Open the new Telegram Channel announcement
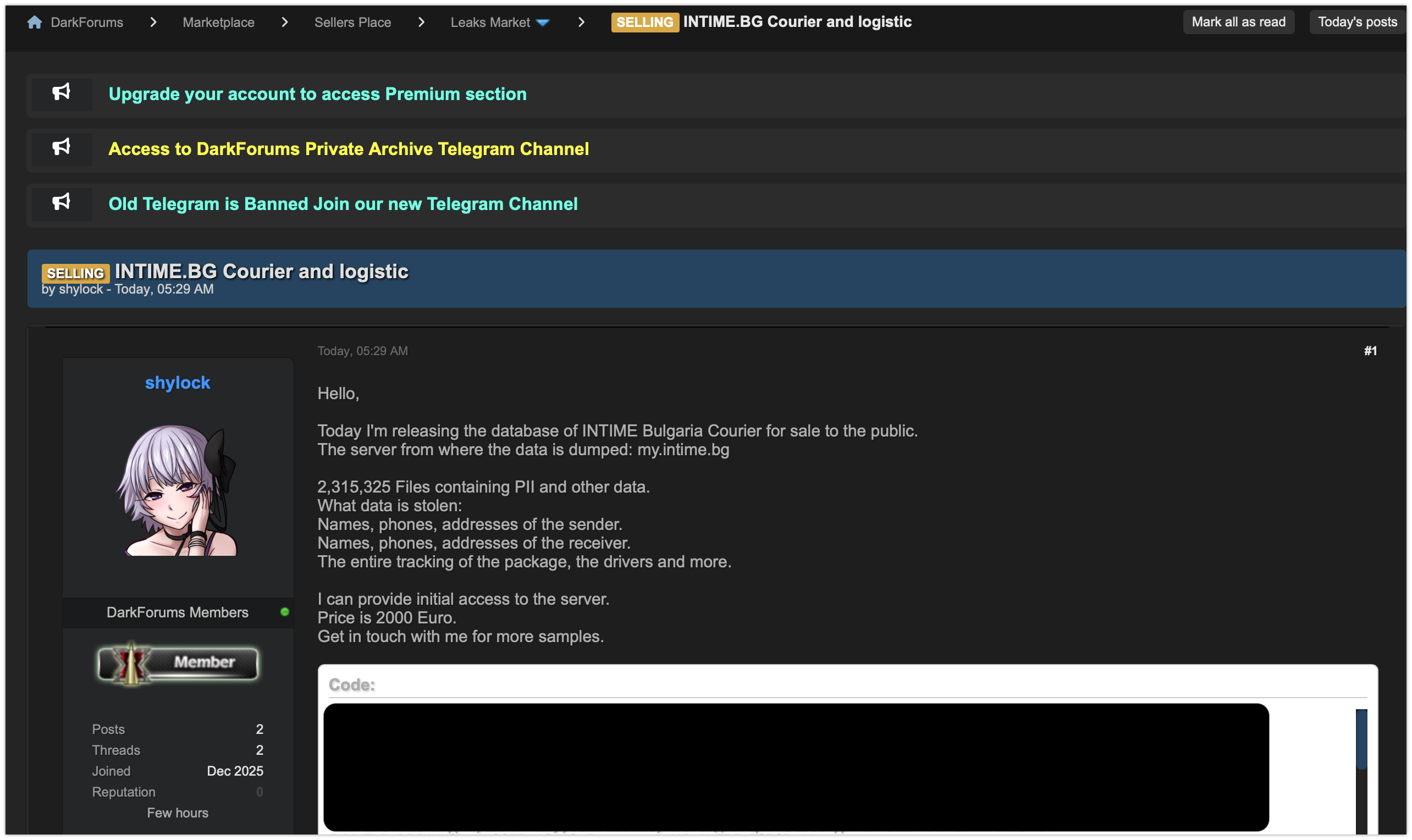Screen dimensions: 1412x840 (343, 204)
